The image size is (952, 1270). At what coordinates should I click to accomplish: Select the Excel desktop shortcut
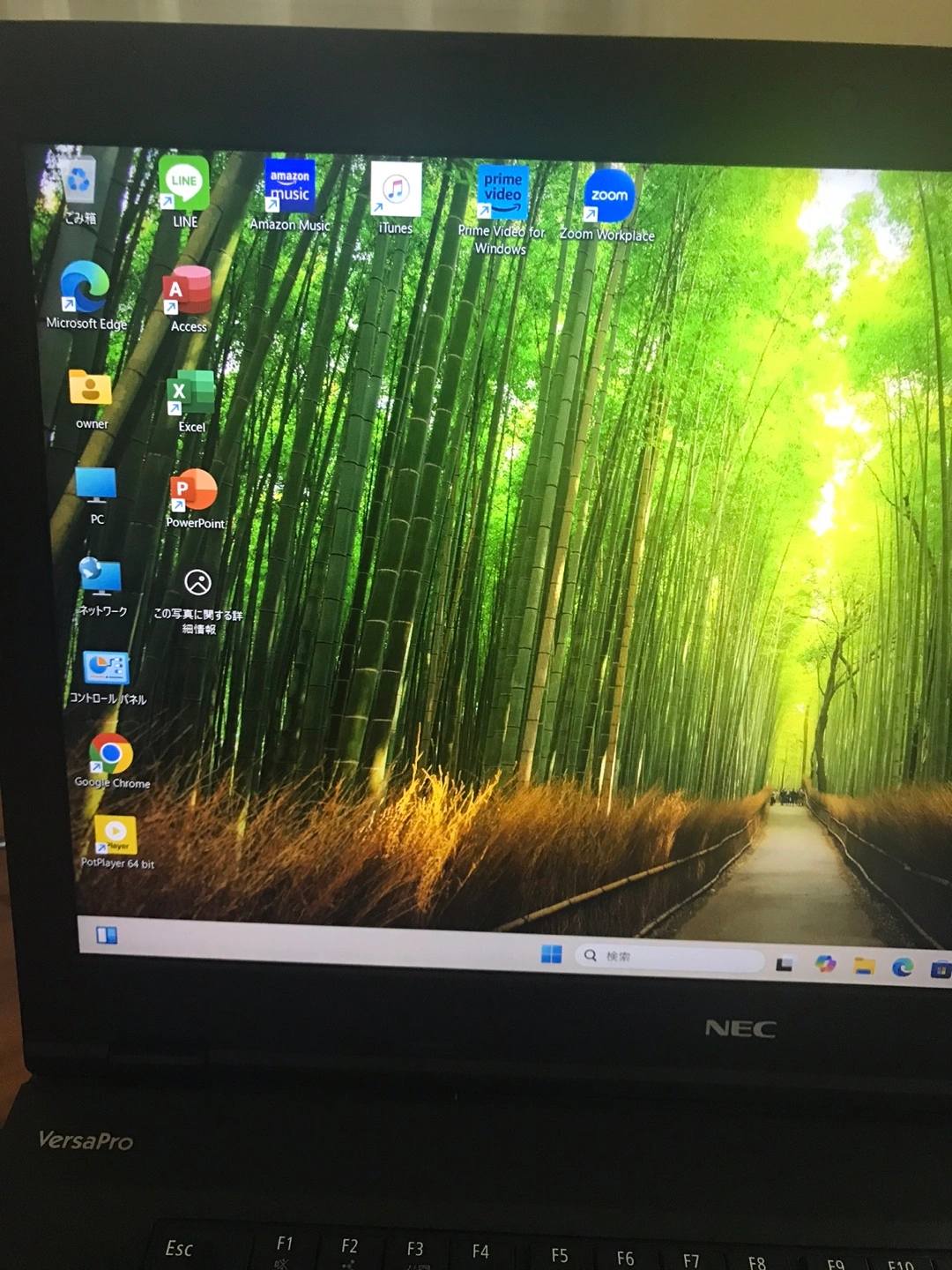click(190, 393)
